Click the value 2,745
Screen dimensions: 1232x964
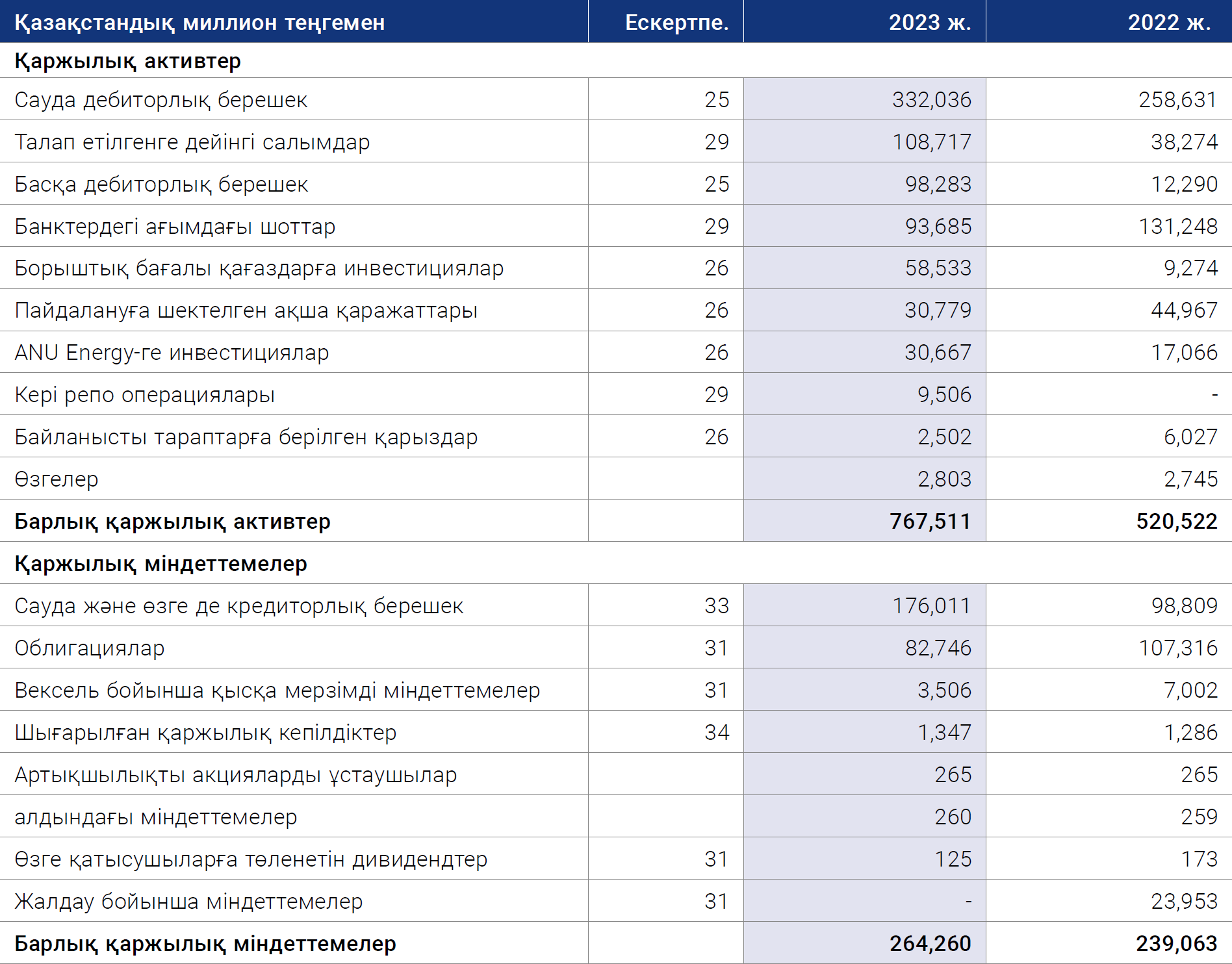point(1190,479)
